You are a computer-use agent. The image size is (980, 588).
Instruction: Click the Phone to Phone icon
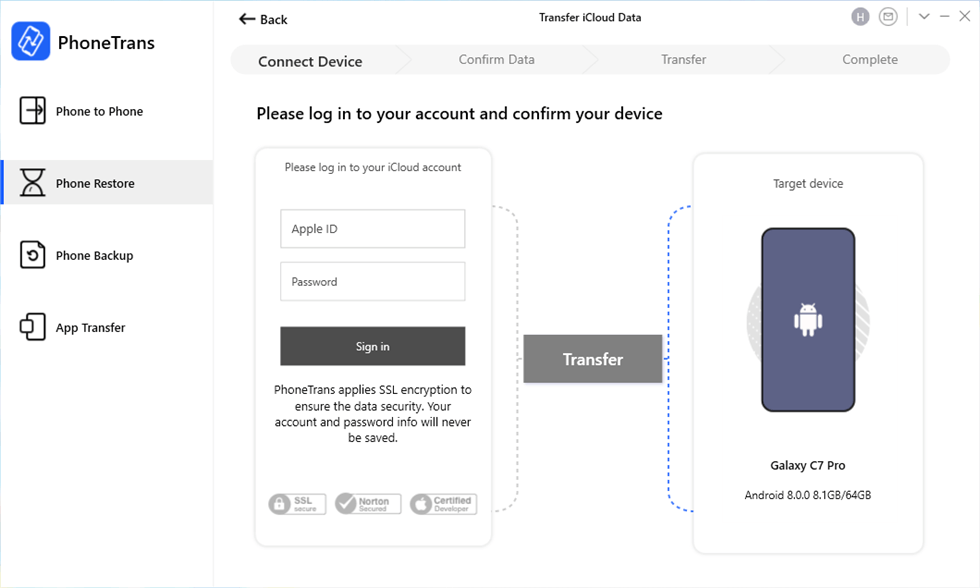click(x=32, y=111)
